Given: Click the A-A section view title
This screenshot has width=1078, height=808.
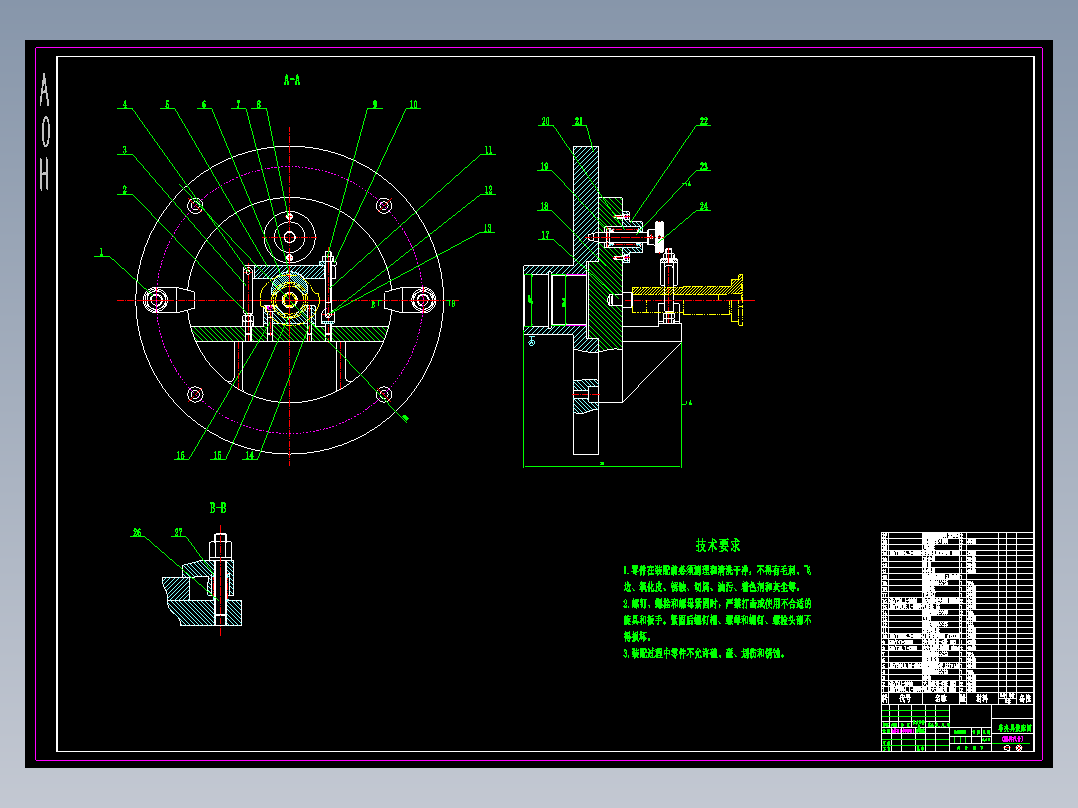Looking at the screenshot, I should point(292,80).
